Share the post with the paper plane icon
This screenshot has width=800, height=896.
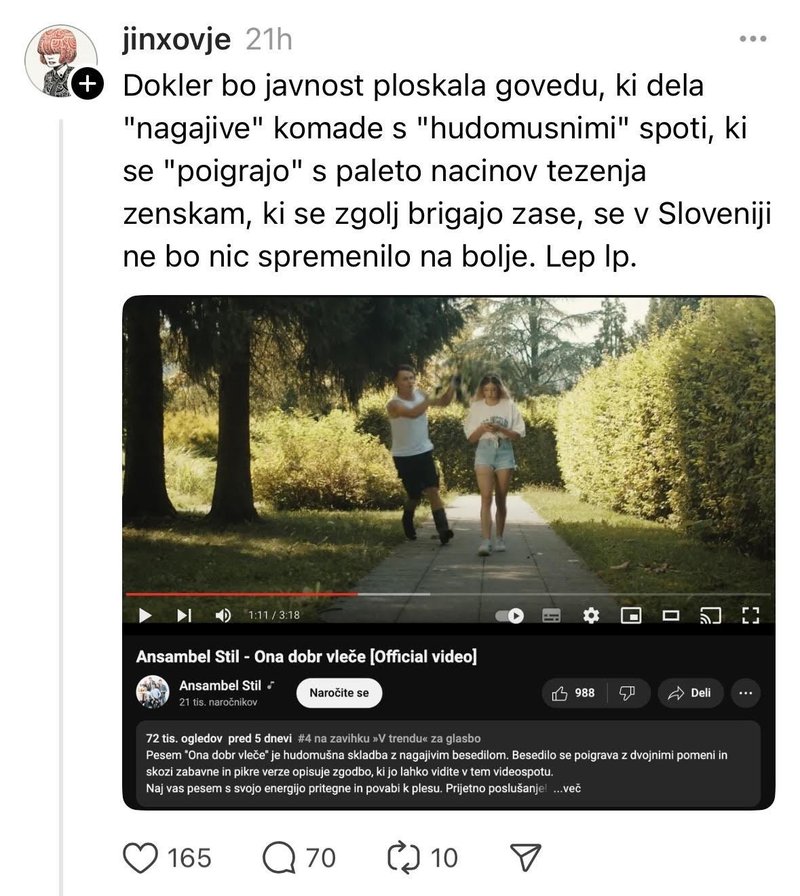point(525,857)
